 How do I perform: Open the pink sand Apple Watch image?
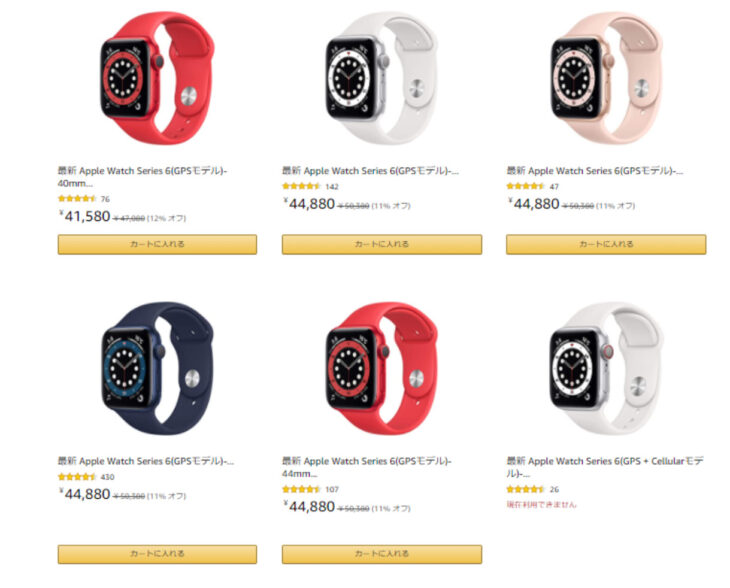606,78
